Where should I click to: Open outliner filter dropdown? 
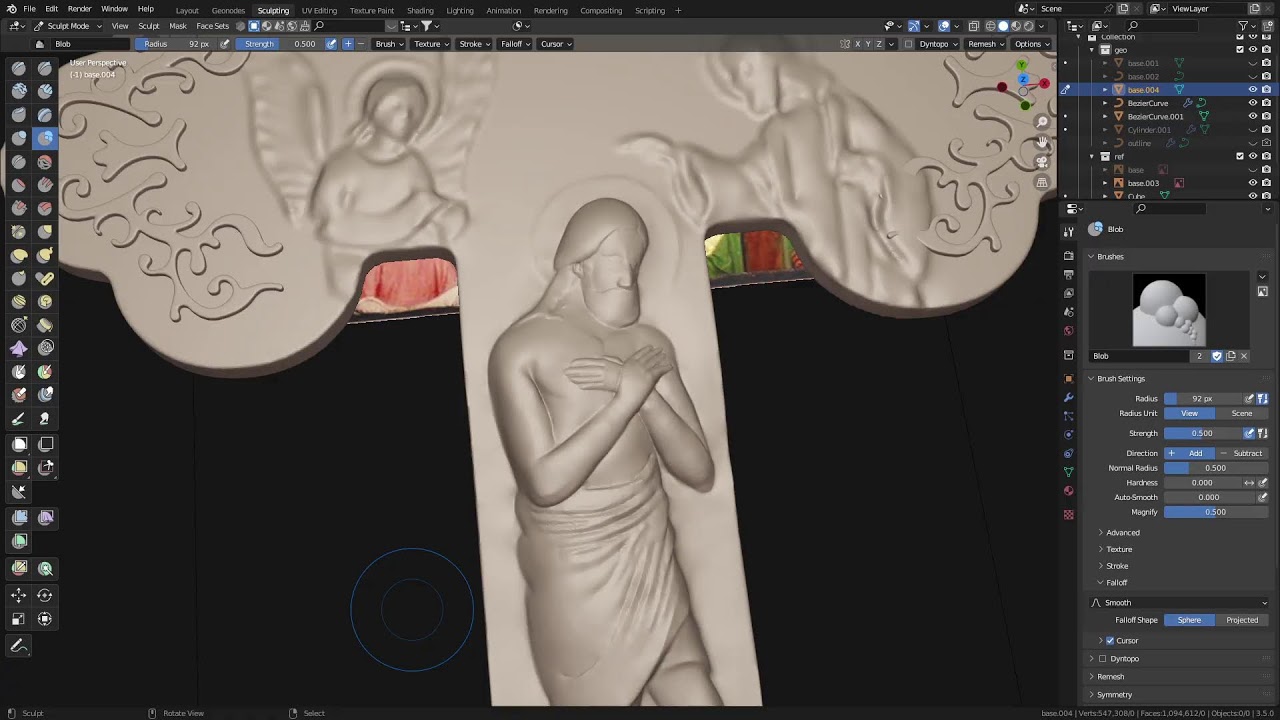1246,26
